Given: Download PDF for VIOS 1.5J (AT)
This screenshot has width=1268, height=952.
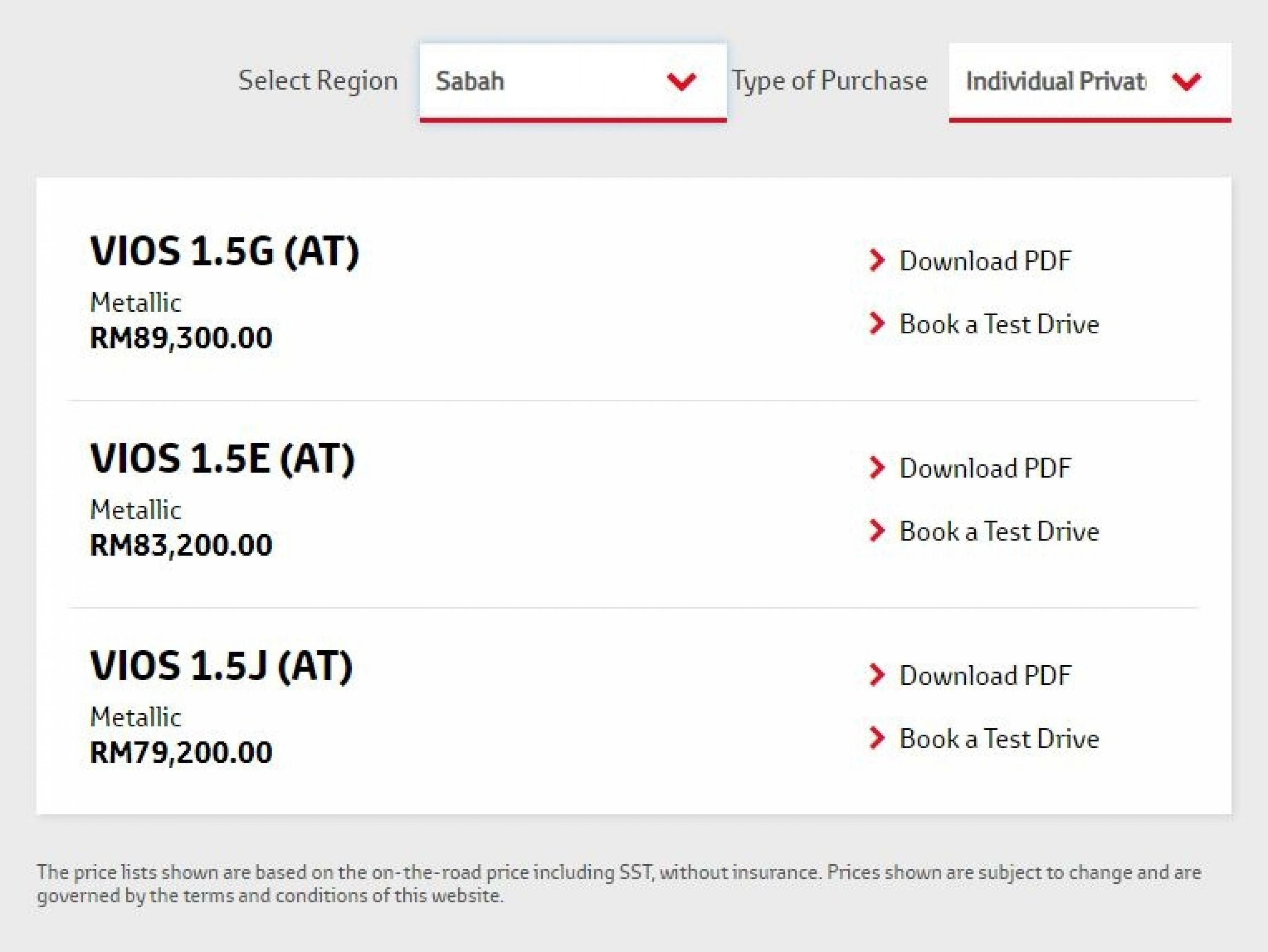Looking at the screenshot, I should (x=985, y=676).
